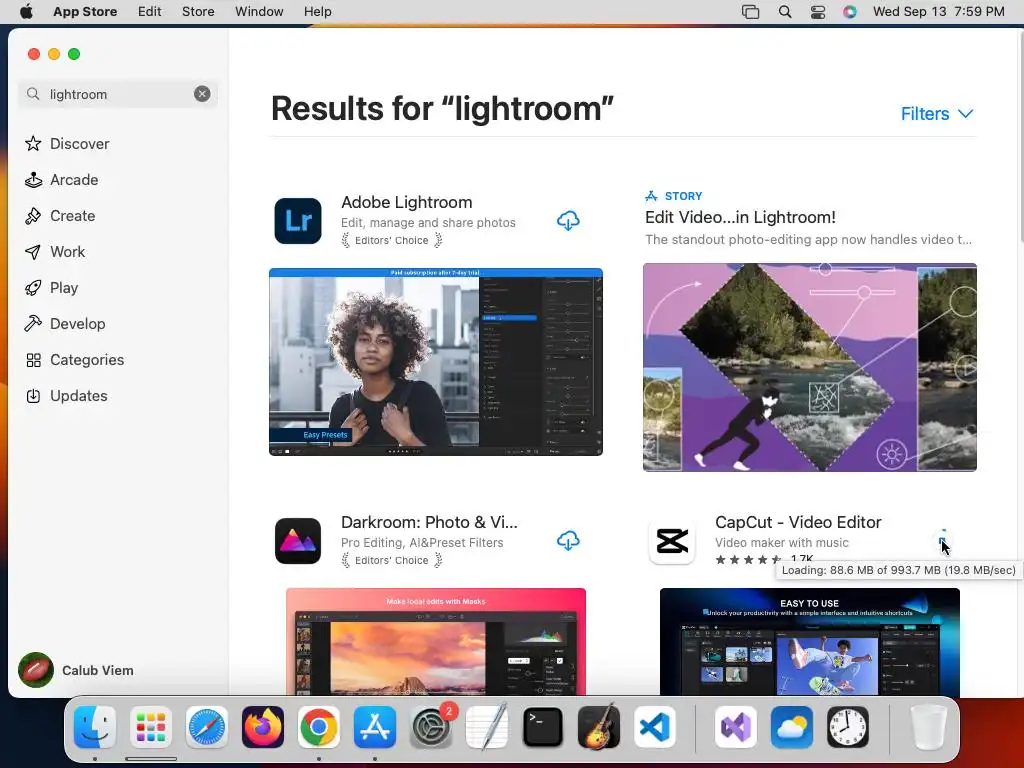
Task: Open the Store menu
Action: [x=198, y=12]
